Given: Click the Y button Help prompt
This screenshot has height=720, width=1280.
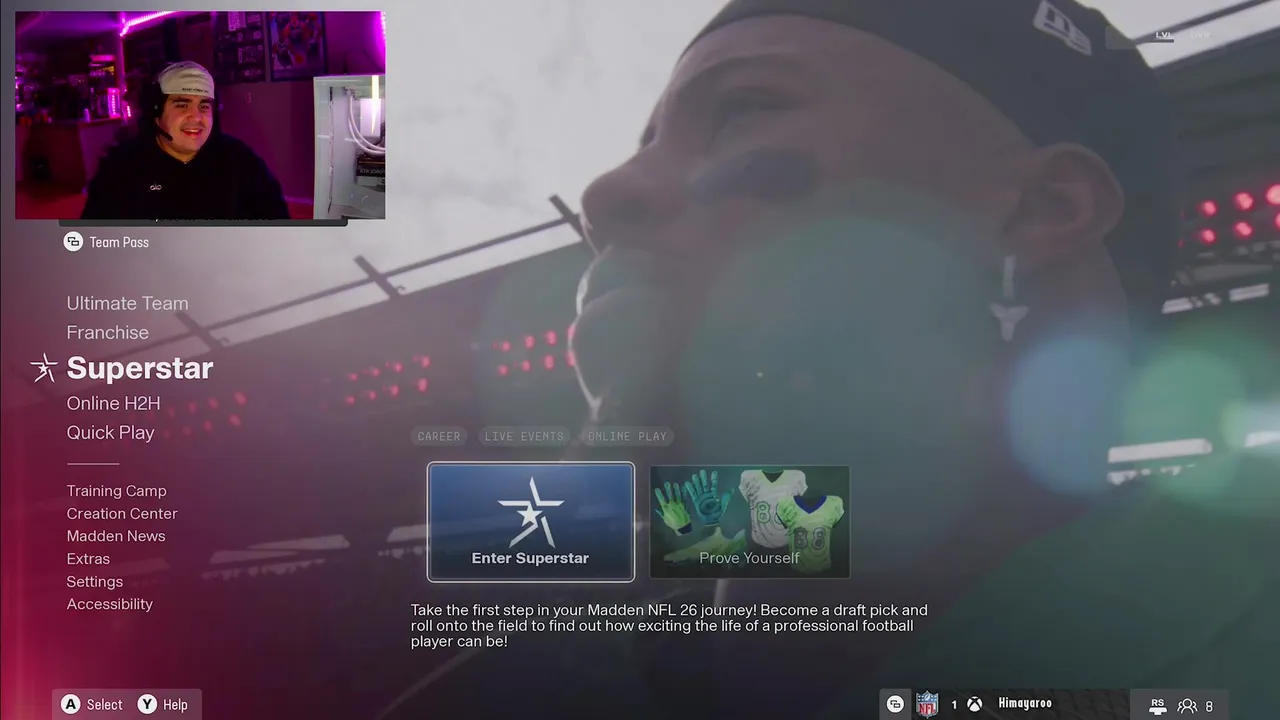Looking at the screenshot, I should click(163, 705).
